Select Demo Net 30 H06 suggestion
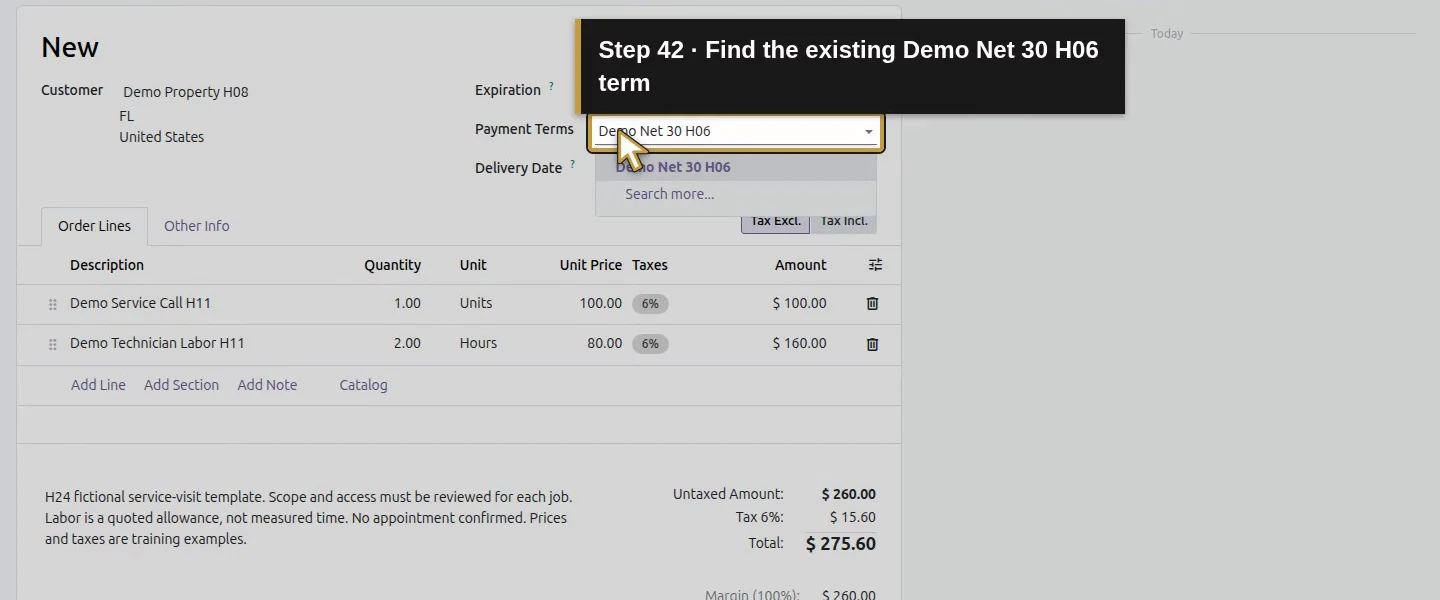Screen dimensions: 1440x600 click(736, 167)
